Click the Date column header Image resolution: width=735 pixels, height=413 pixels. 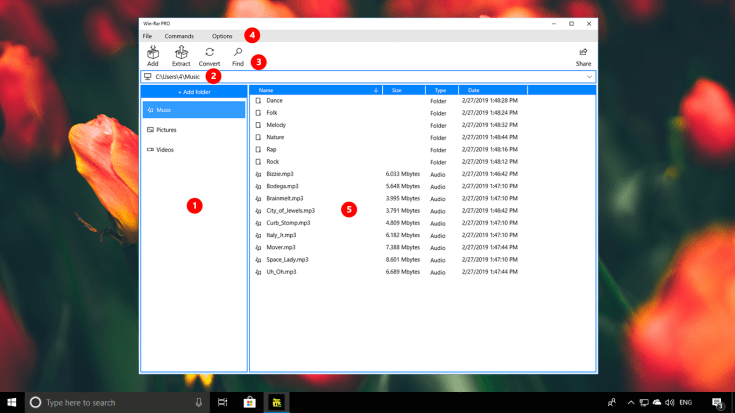pos(472,90)
